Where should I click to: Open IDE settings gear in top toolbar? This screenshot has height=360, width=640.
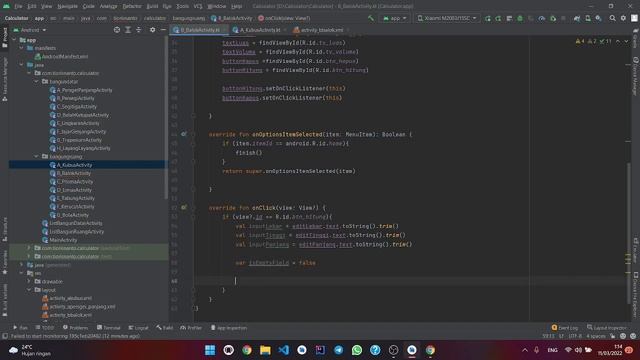click(x=623, y=18)
